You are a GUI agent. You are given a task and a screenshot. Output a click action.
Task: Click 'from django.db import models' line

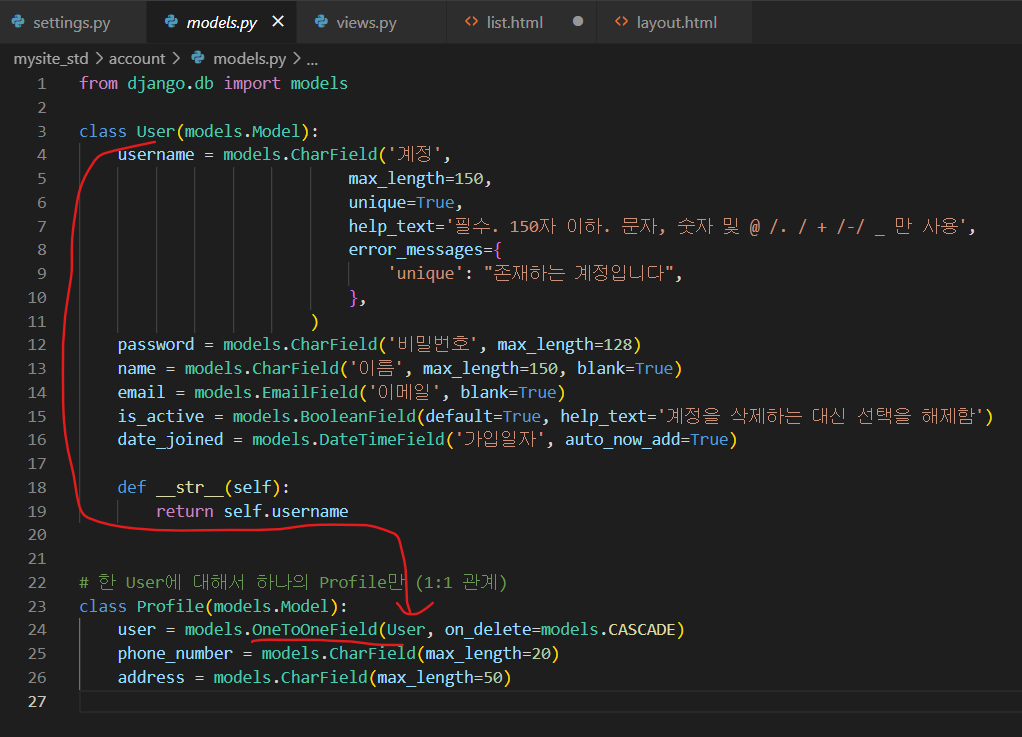point(213,83)
